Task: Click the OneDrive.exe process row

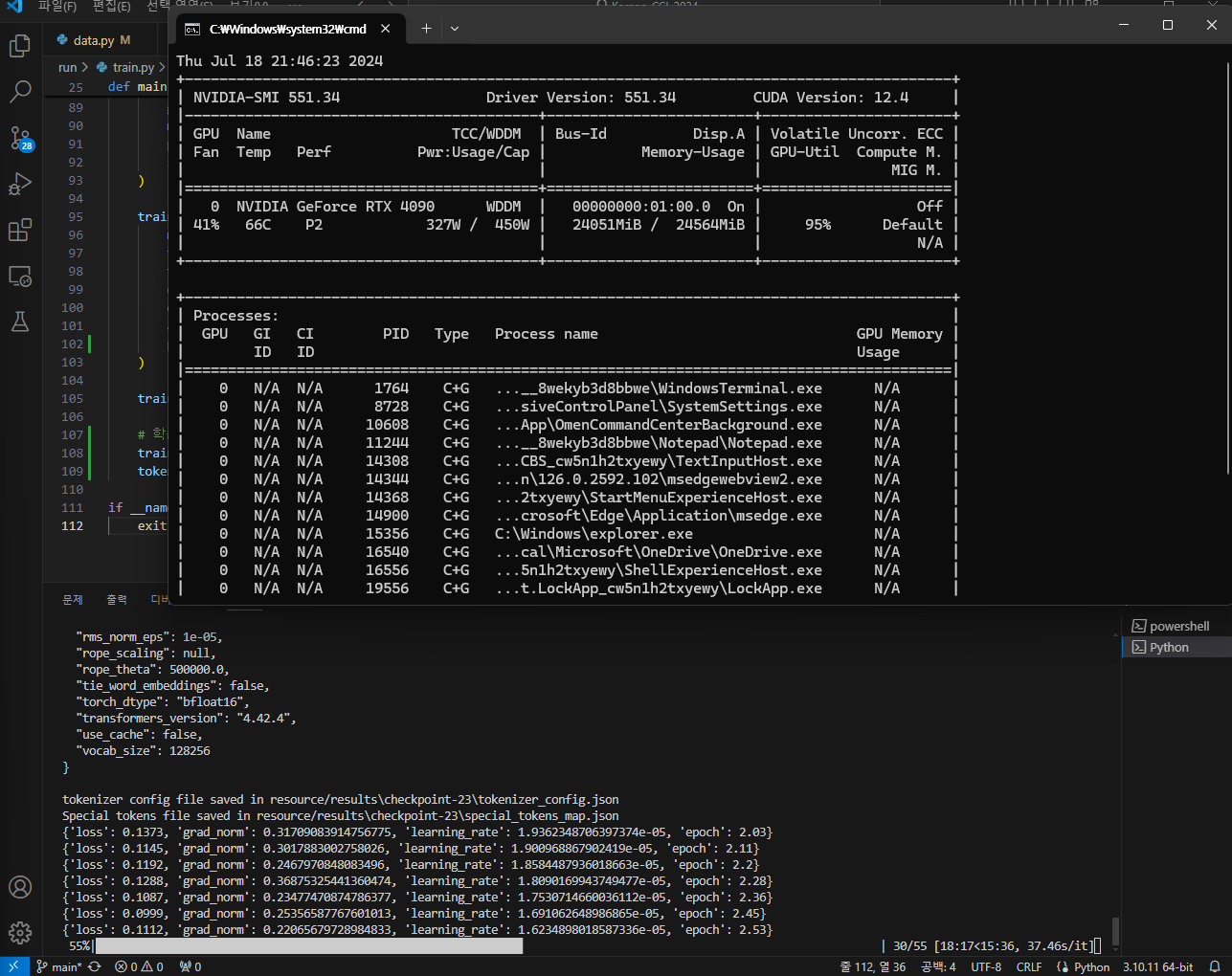Action: pos(569,552)
